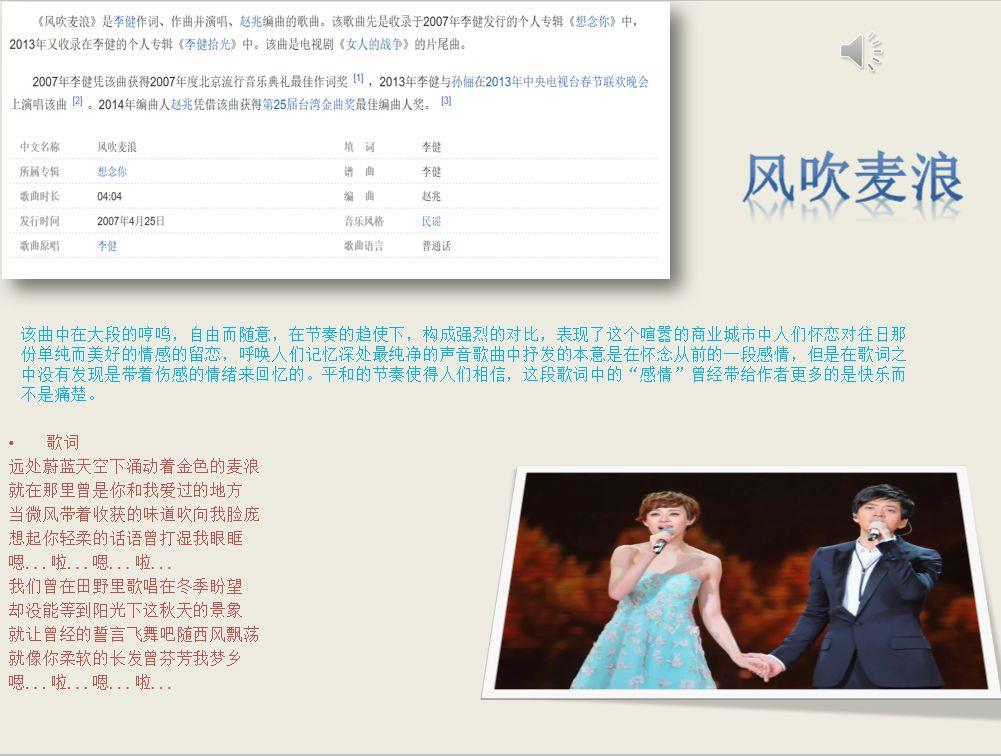
Task: Select lyric line 我们曾在田野里歌唱在冬季盼望
Action: click(x=126, y=586)
